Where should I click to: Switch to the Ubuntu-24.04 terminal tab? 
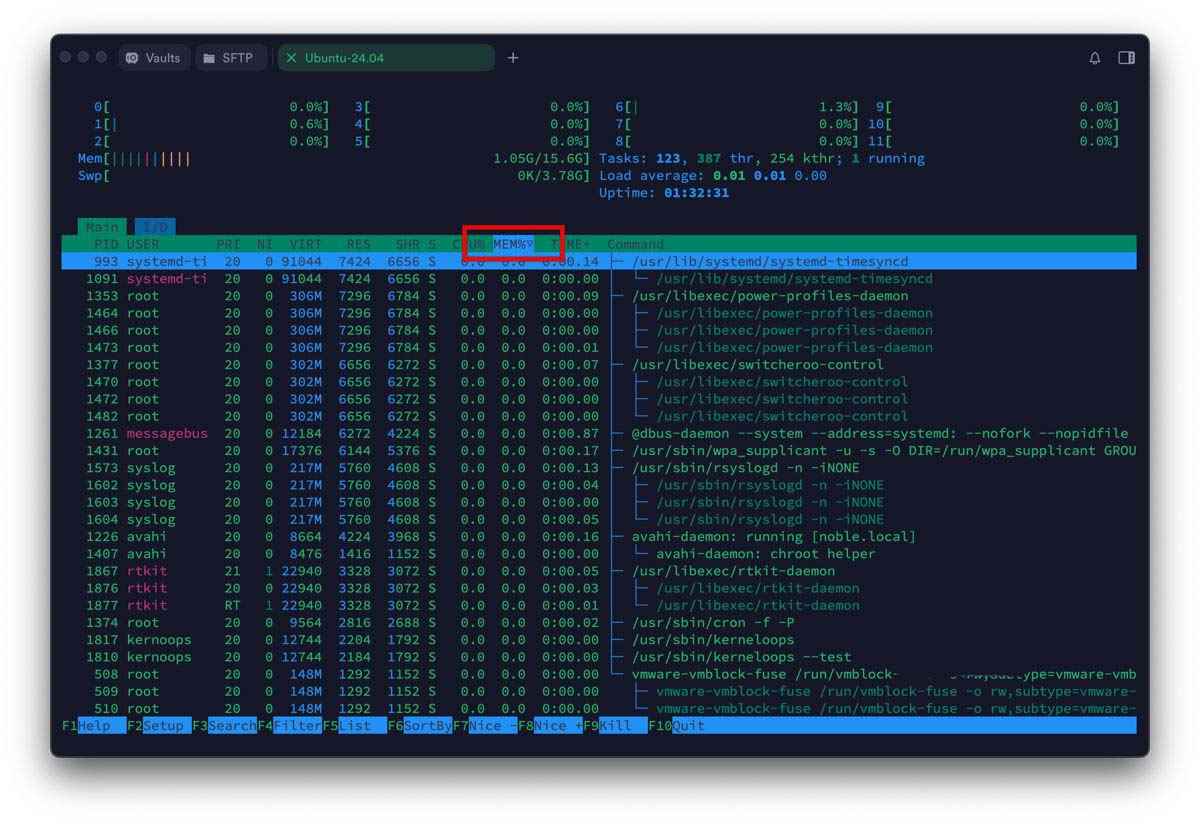[386, 58]
